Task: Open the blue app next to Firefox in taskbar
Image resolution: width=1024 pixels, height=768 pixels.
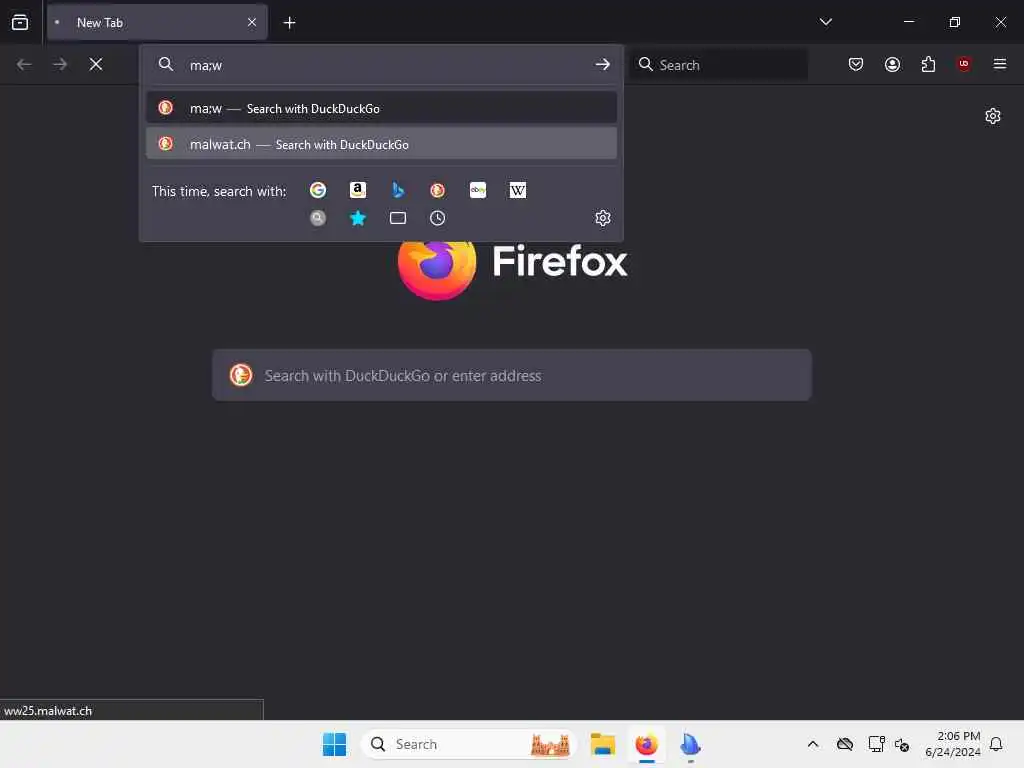Action: point(690,744)
